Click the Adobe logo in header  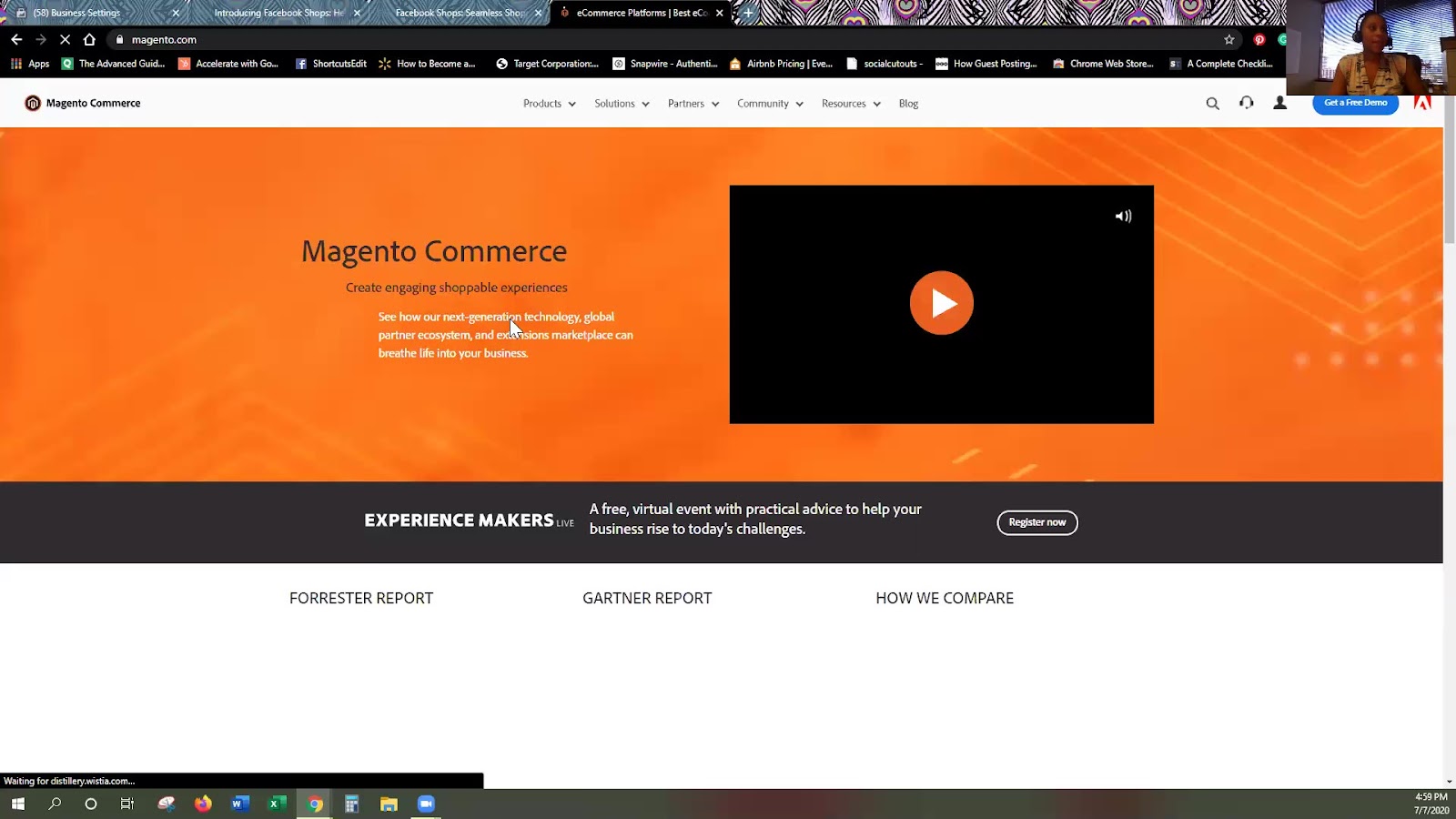1422,103
